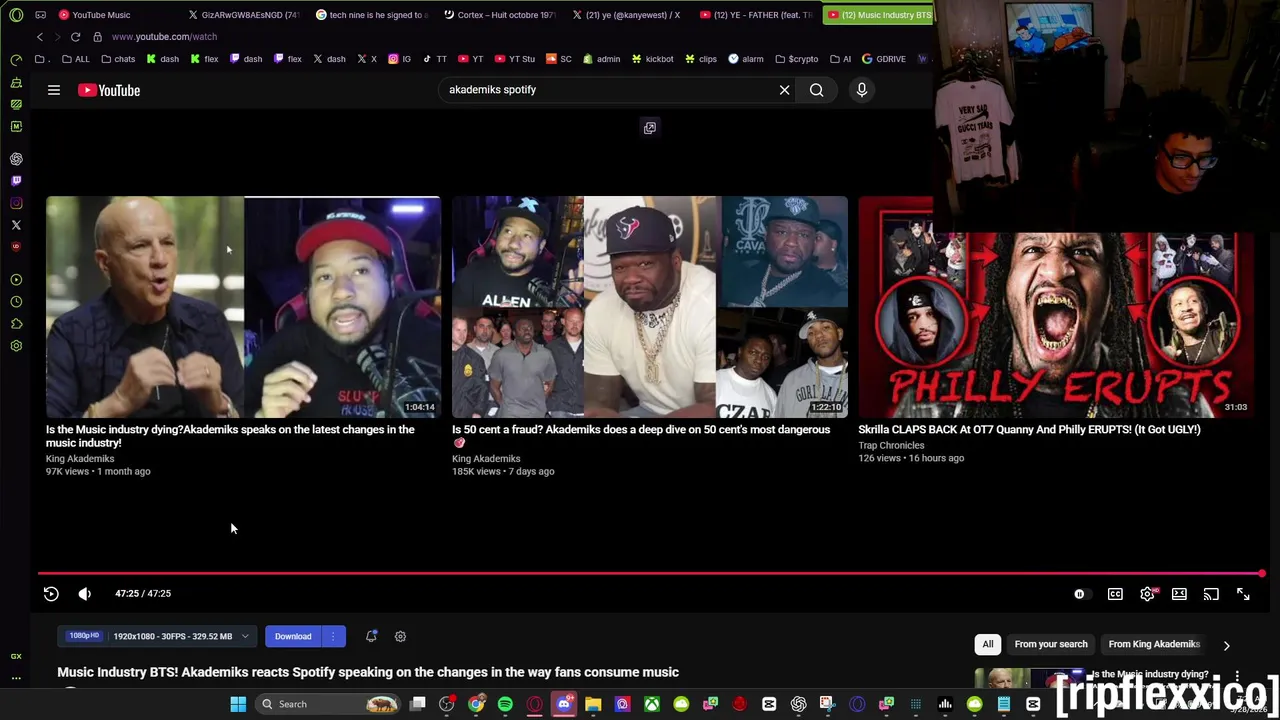Open the alarm bookmark
This screenshot has width=1280, height=720.
[746, 59]
